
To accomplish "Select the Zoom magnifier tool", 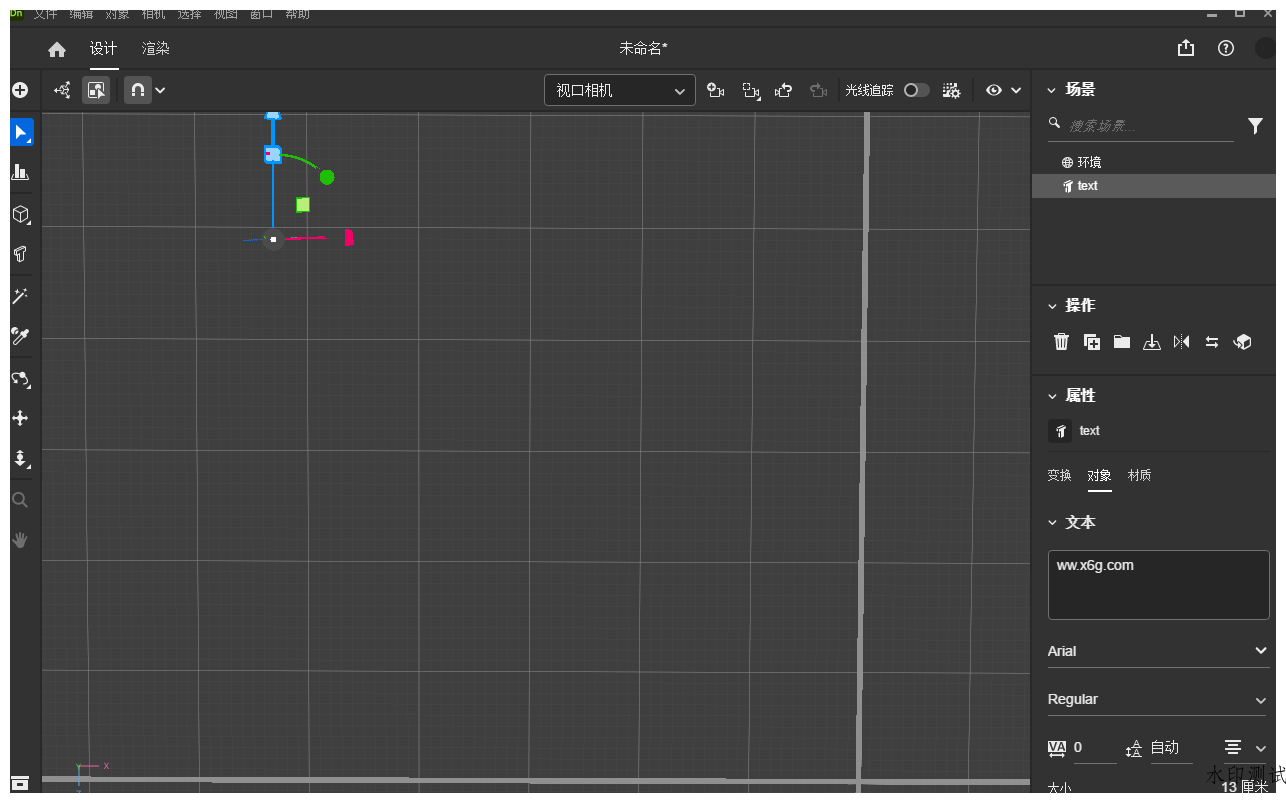I will tap(20, 500).
